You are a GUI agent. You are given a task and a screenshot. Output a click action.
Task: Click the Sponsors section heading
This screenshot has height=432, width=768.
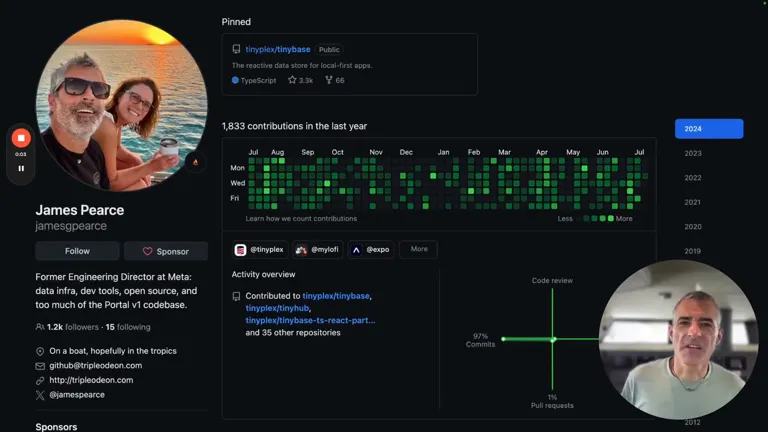[x=56, y=427]
